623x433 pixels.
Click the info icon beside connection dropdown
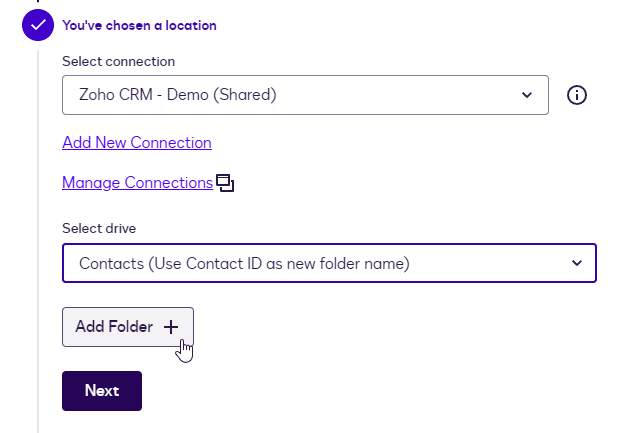click(x=577, y=95)
